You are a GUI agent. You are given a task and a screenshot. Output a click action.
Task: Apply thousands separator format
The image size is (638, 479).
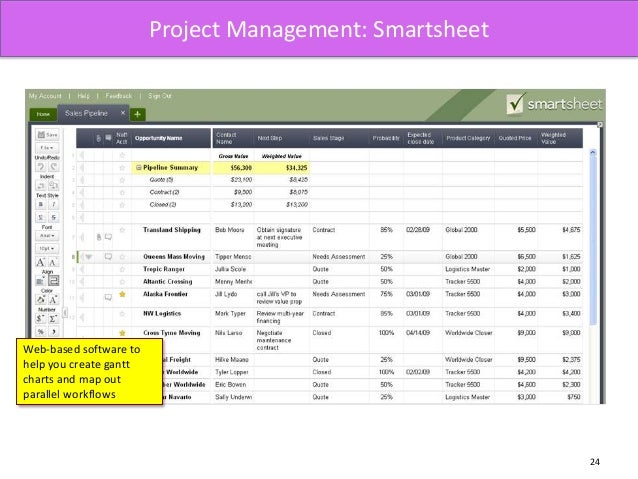click(53, 332)
